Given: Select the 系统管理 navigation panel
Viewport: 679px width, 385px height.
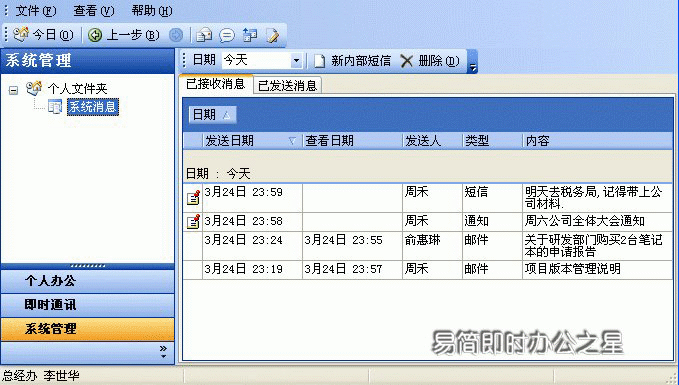Looking at the screenshot, I should coord(87,329).
